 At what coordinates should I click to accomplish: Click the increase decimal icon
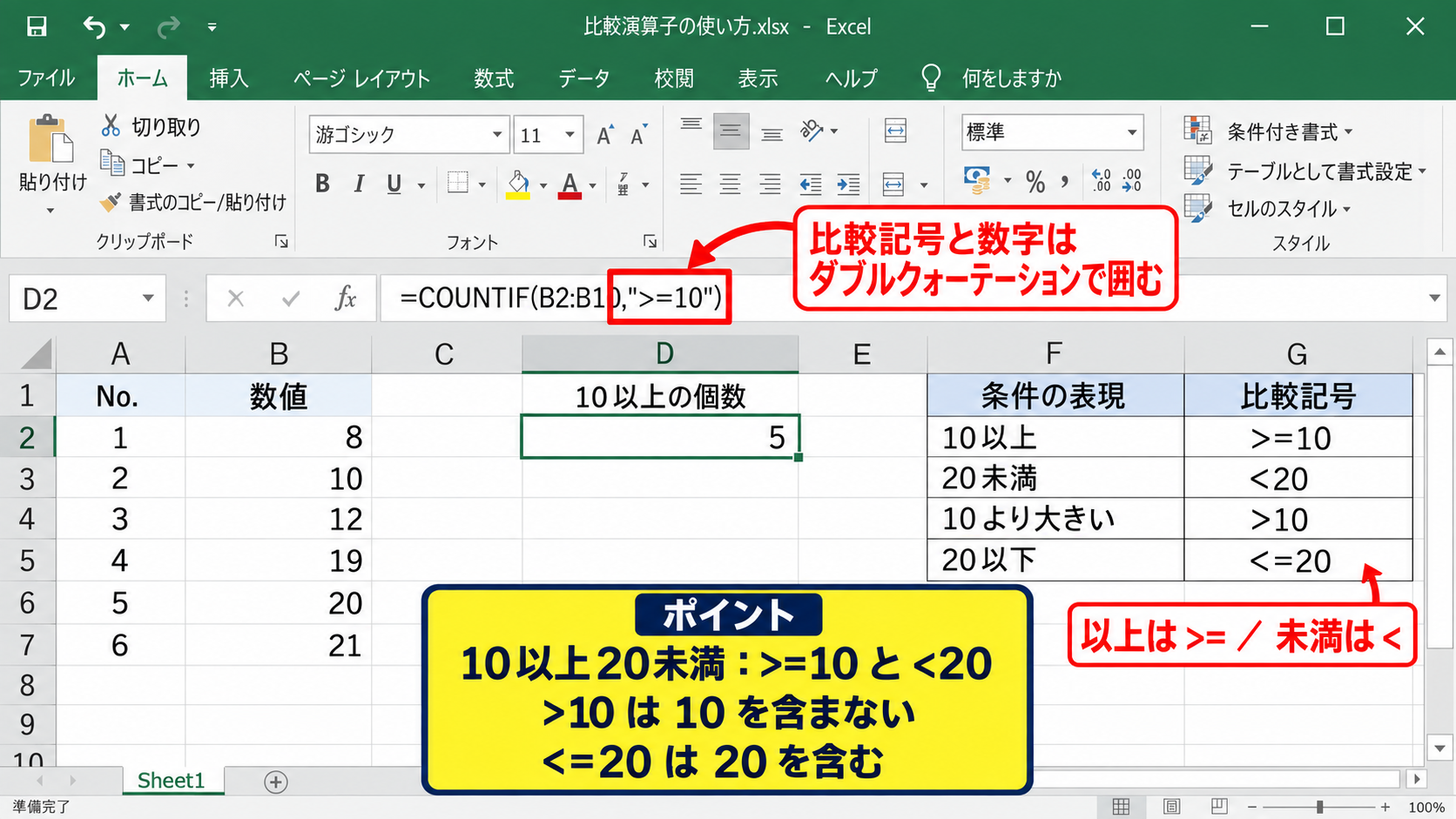(1102, 181)
